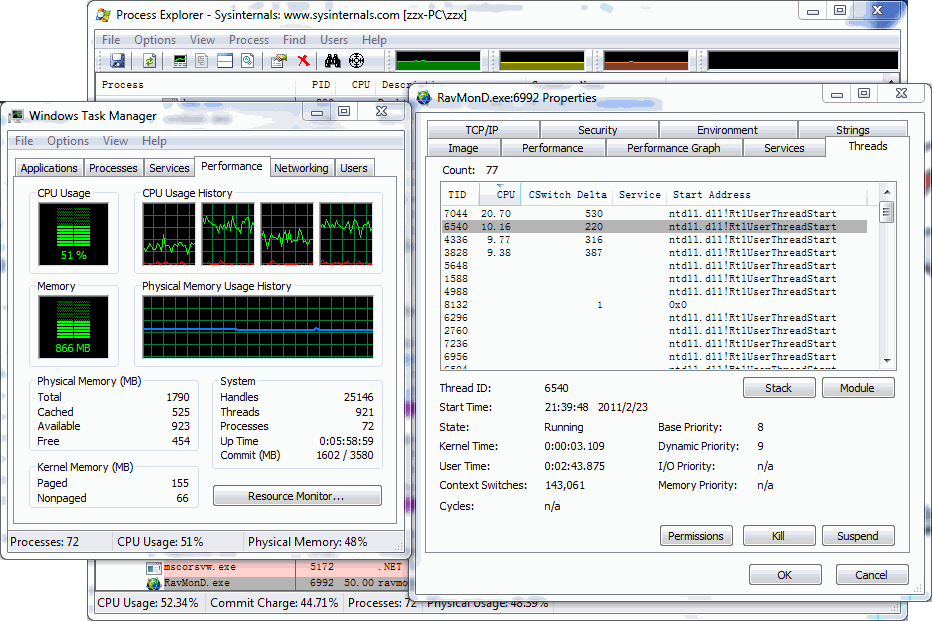Switch to the TCP/IP tab

coord(482,130)
